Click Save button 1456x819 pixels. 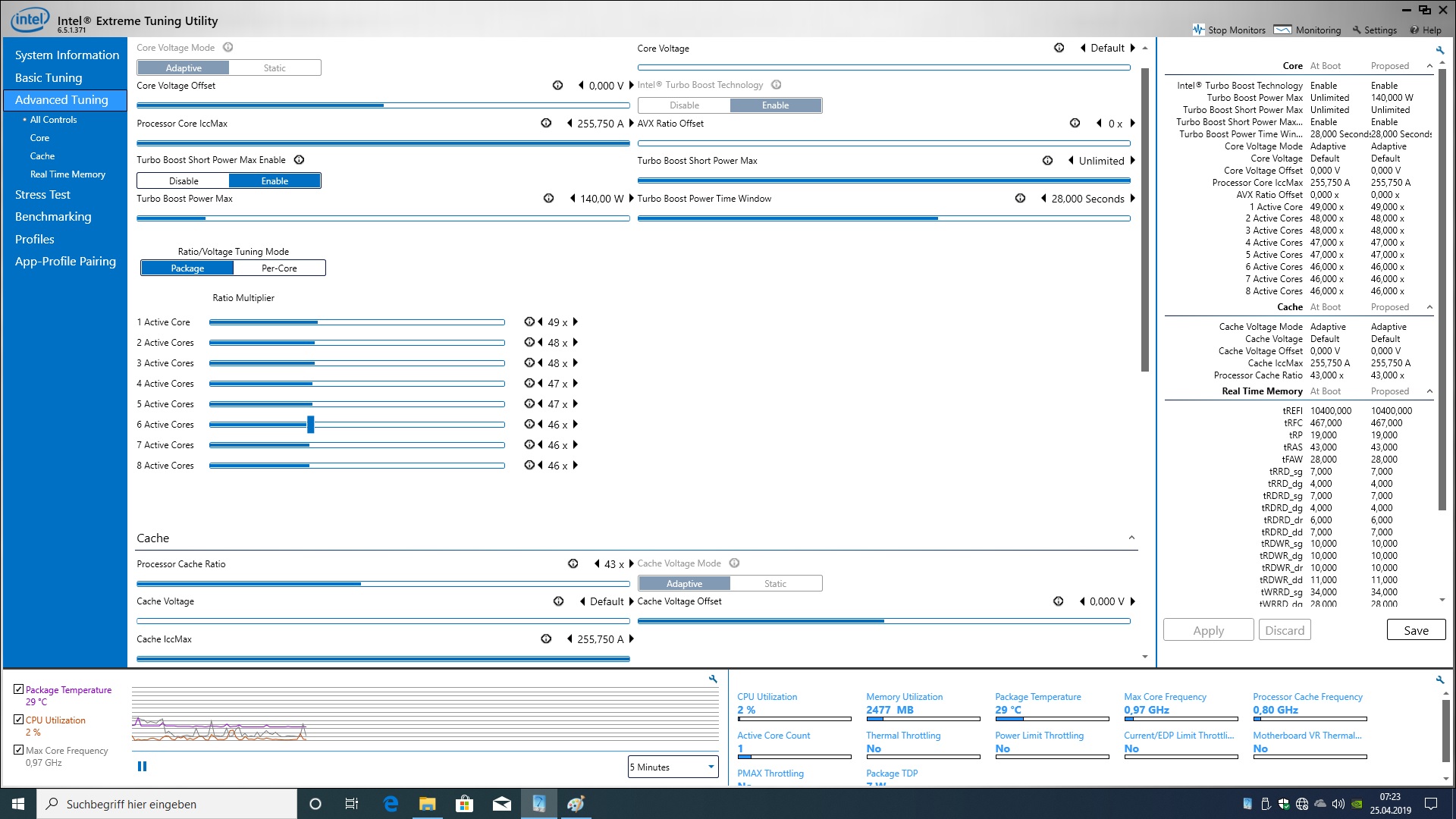pos(1416,630)
